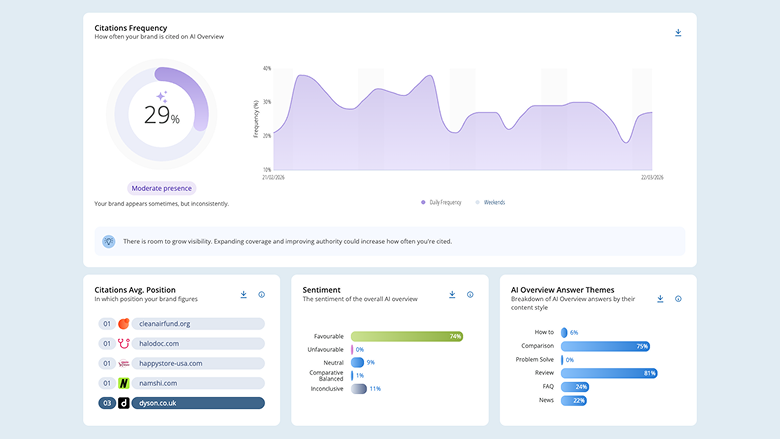The width and height of the screenshot is (780, 439).
Task: Click the Citations Frequency heading
Action: pyautogui.click(x=131, y=28)
